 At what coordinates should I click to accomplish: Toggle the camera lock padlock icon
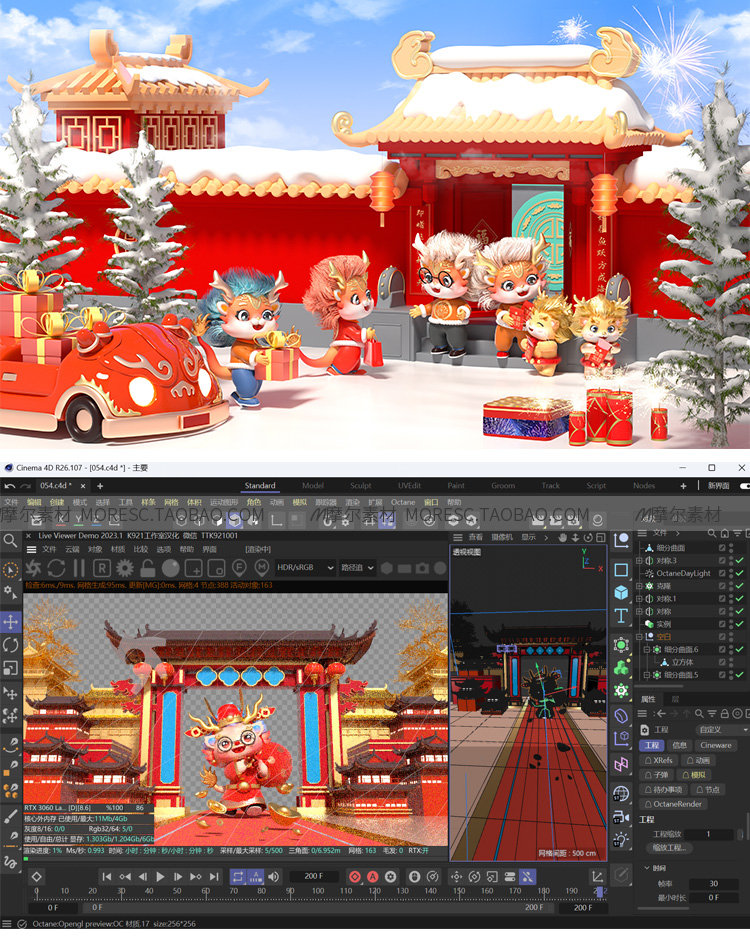tap(148, 568)
